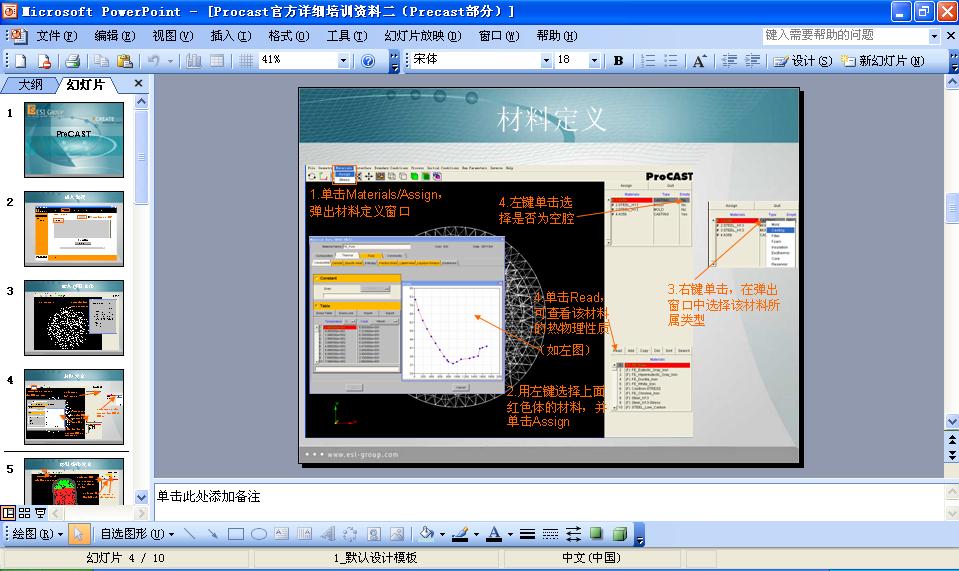The height and width of the screenshot is (571, 959).
Task: Select slide 3 thumbnail
Action: 74,318
